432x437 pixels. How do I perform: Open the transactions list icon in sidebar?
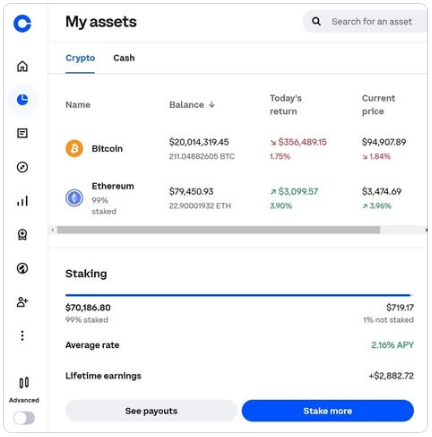pos(22,133)
